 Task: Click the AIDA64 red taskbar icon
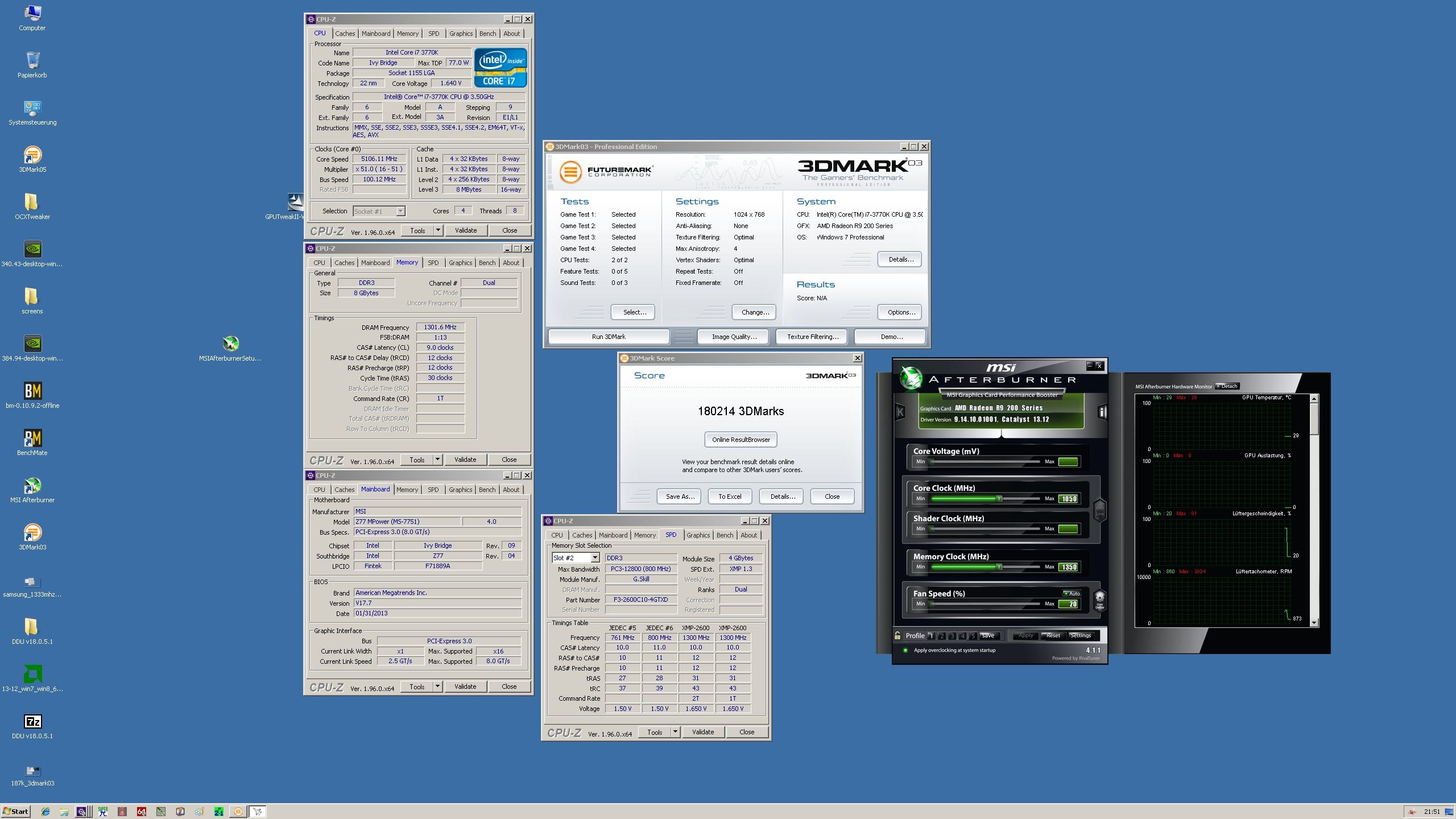[x=142, y=812]
